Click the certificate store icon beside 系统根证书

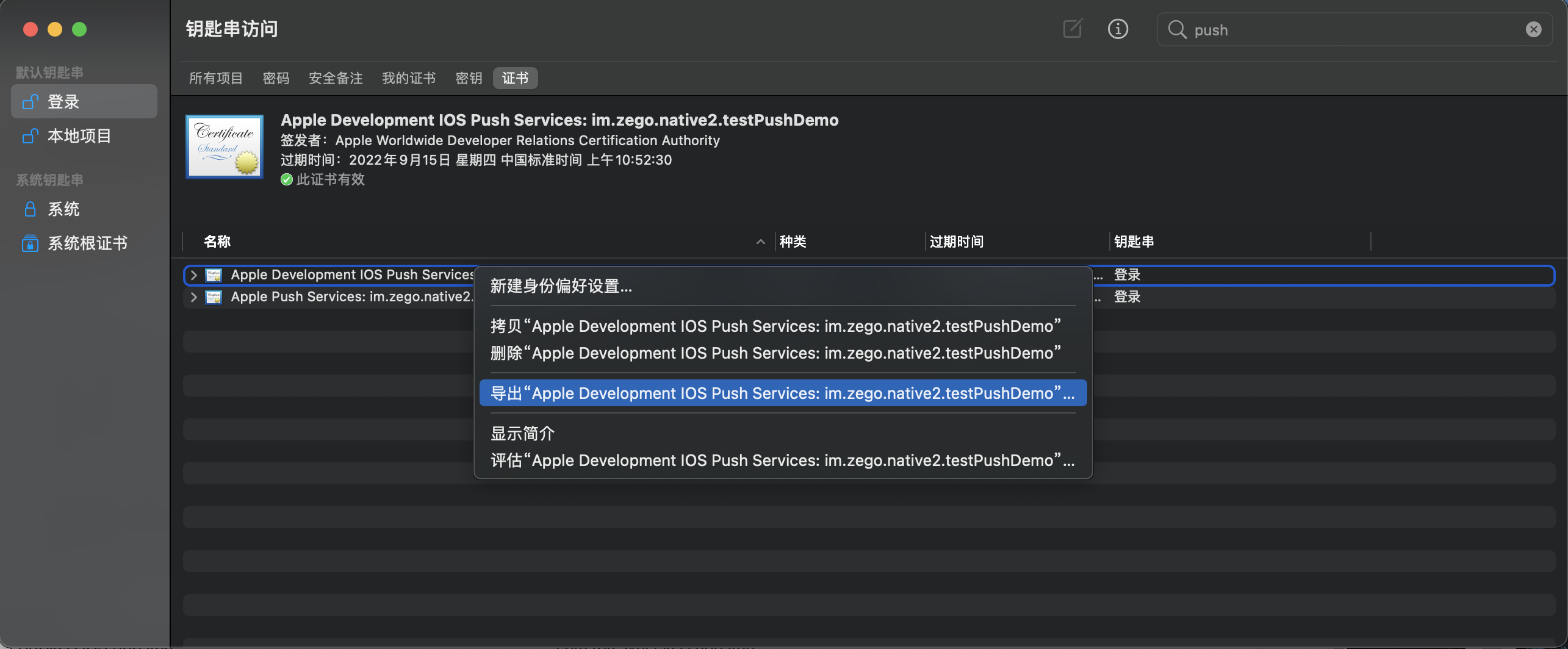(30, 243)
